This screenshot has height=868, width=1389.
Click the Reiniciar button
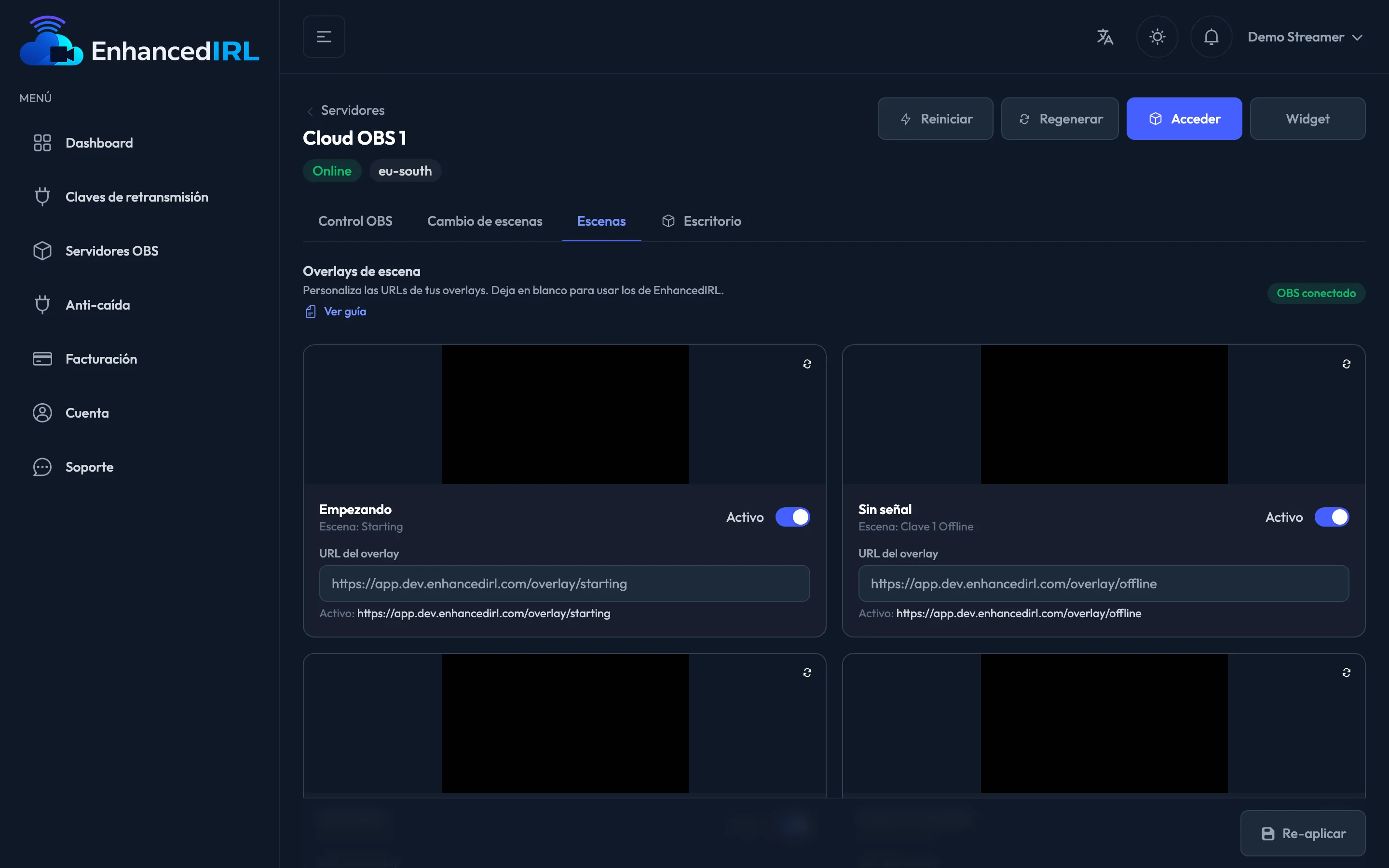pos(935,119)
